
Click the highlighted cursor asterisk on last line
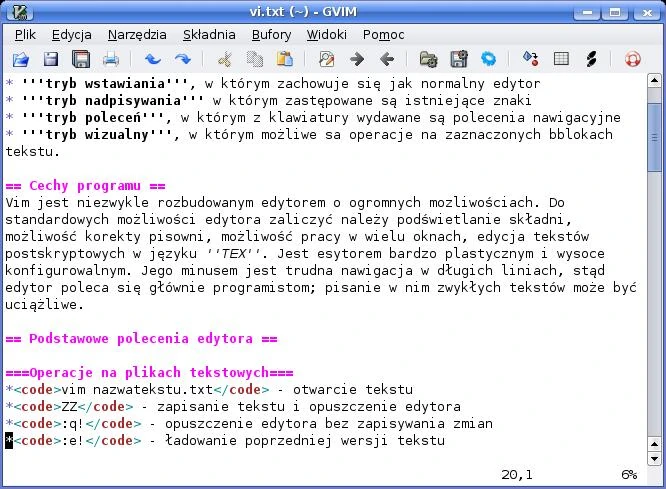[x=9, y=441]
